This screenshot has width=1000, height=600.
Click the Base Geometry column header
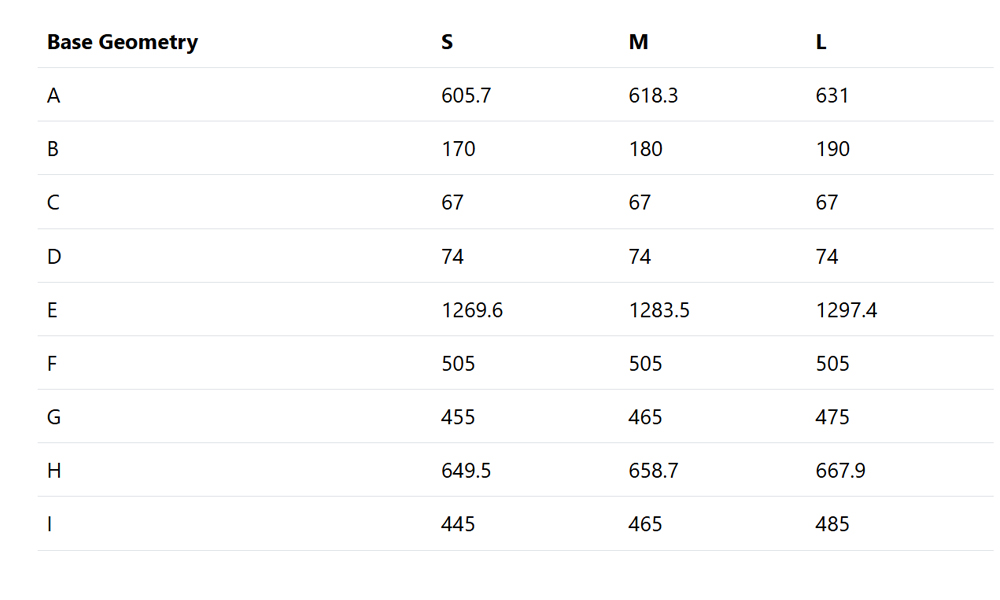[122, 42]
